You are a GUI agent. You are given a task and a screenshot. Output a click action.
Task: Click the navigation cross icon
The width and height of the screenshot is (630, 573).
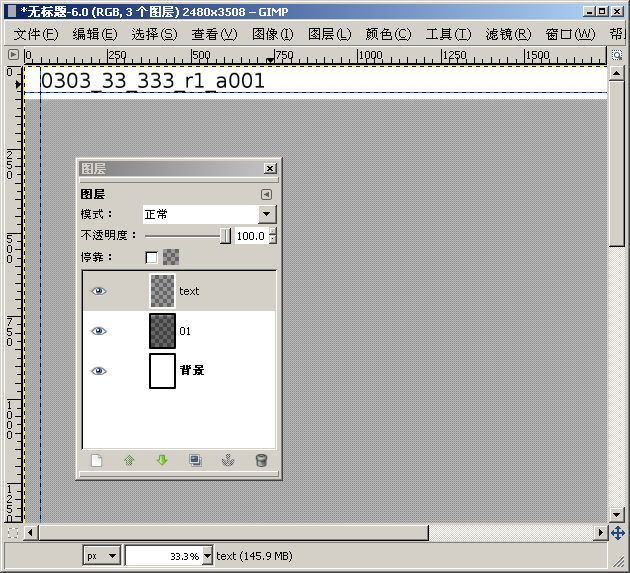point(618,533)
